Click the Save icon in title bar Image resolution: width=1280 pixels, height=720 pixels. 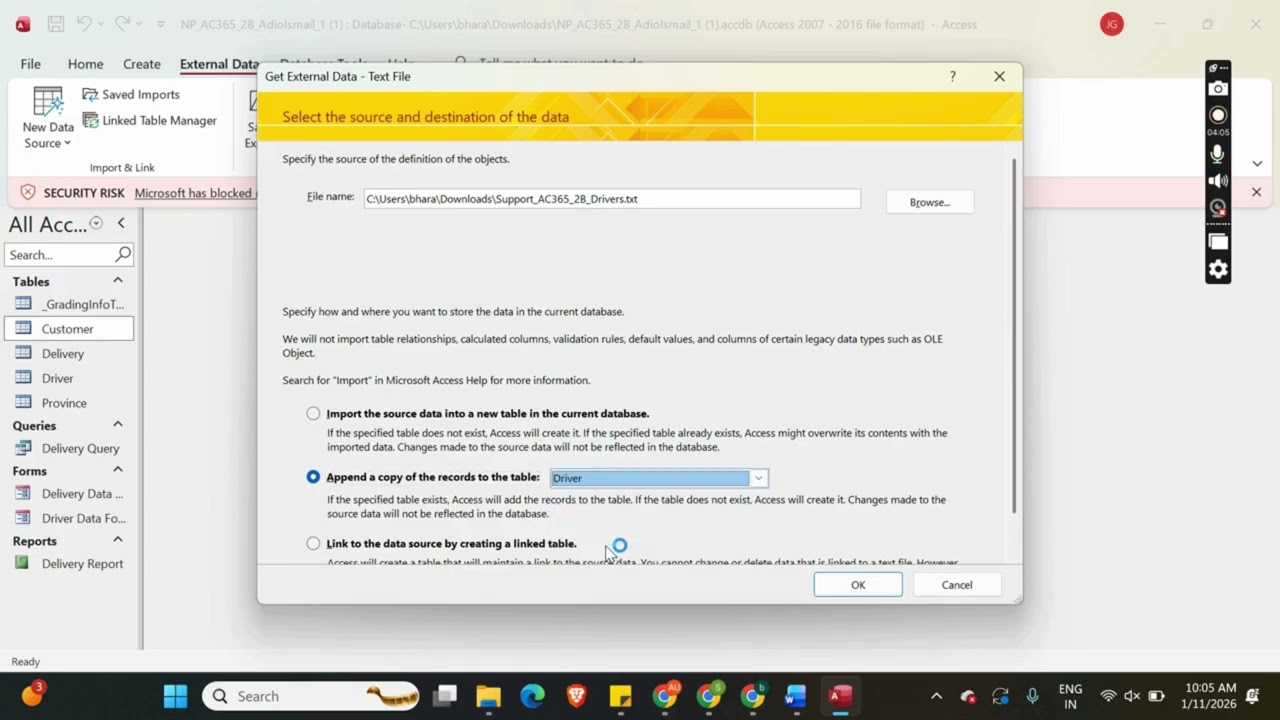[x=56, y=24]
